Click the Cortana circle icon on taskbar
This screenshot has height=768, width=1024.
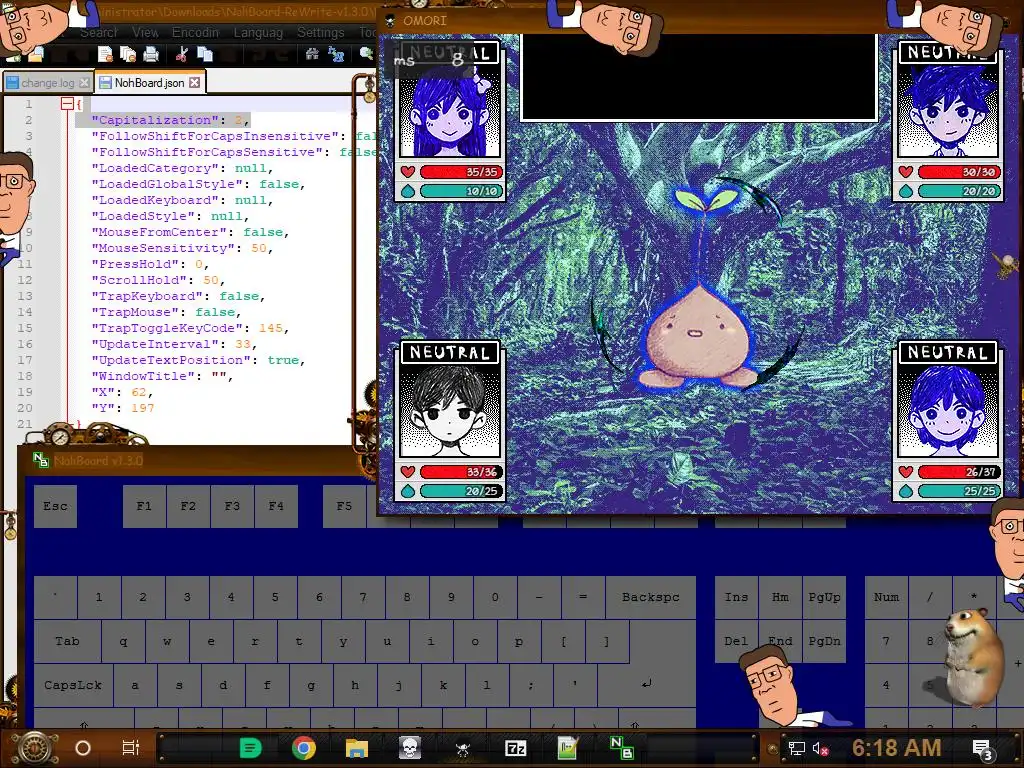click(83, 748)
